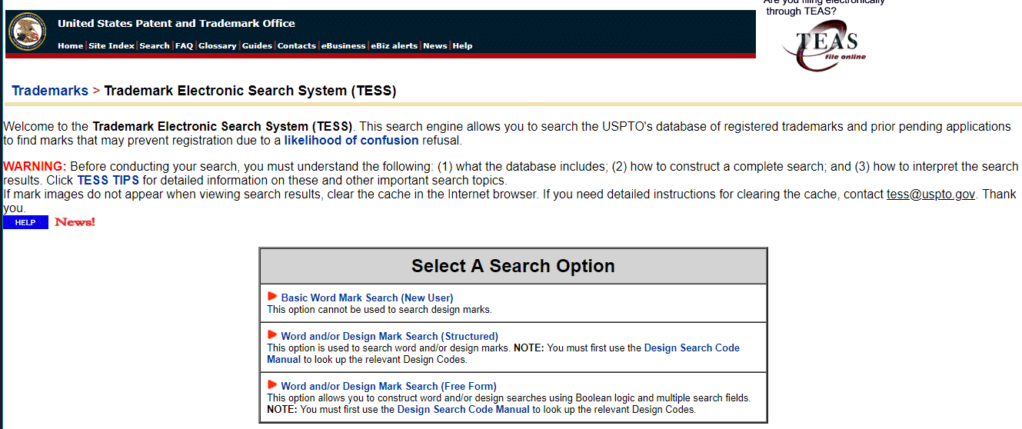
Task: Open eBiz alerts in the navigation bar
Action: pyautogui.click(x=394, y=46)
